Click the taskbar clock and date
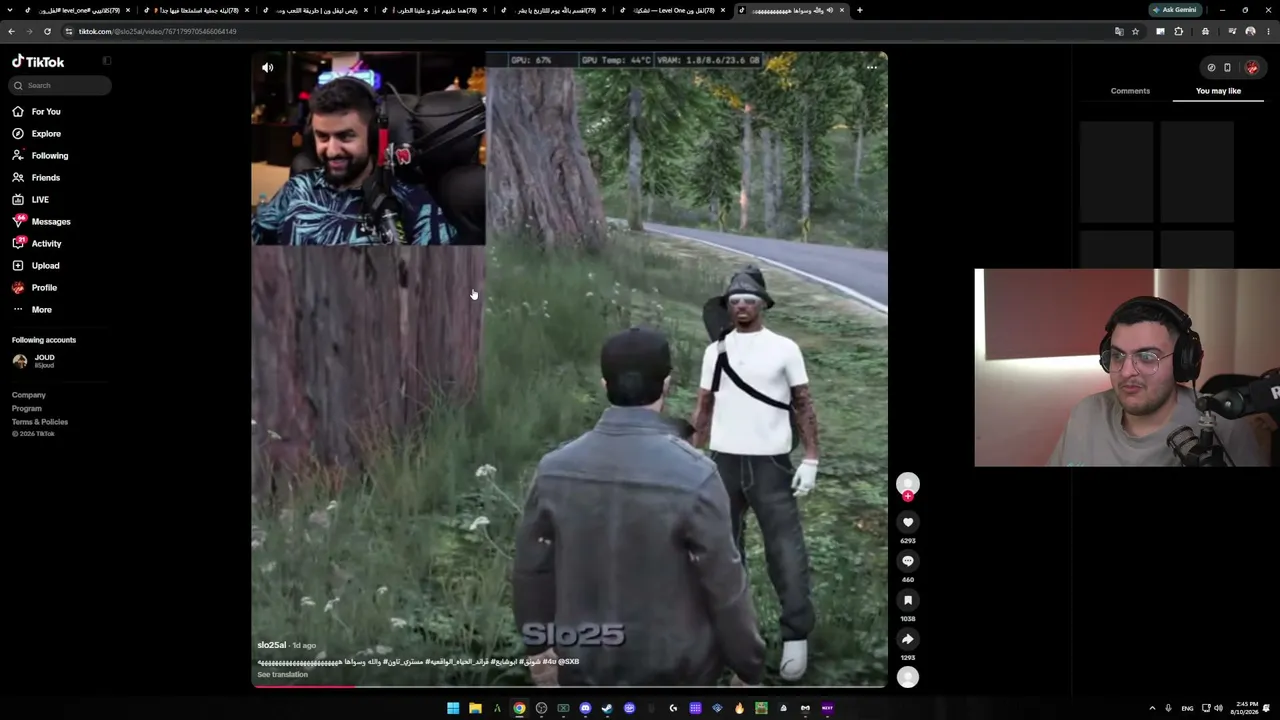 click(1246, 708)
